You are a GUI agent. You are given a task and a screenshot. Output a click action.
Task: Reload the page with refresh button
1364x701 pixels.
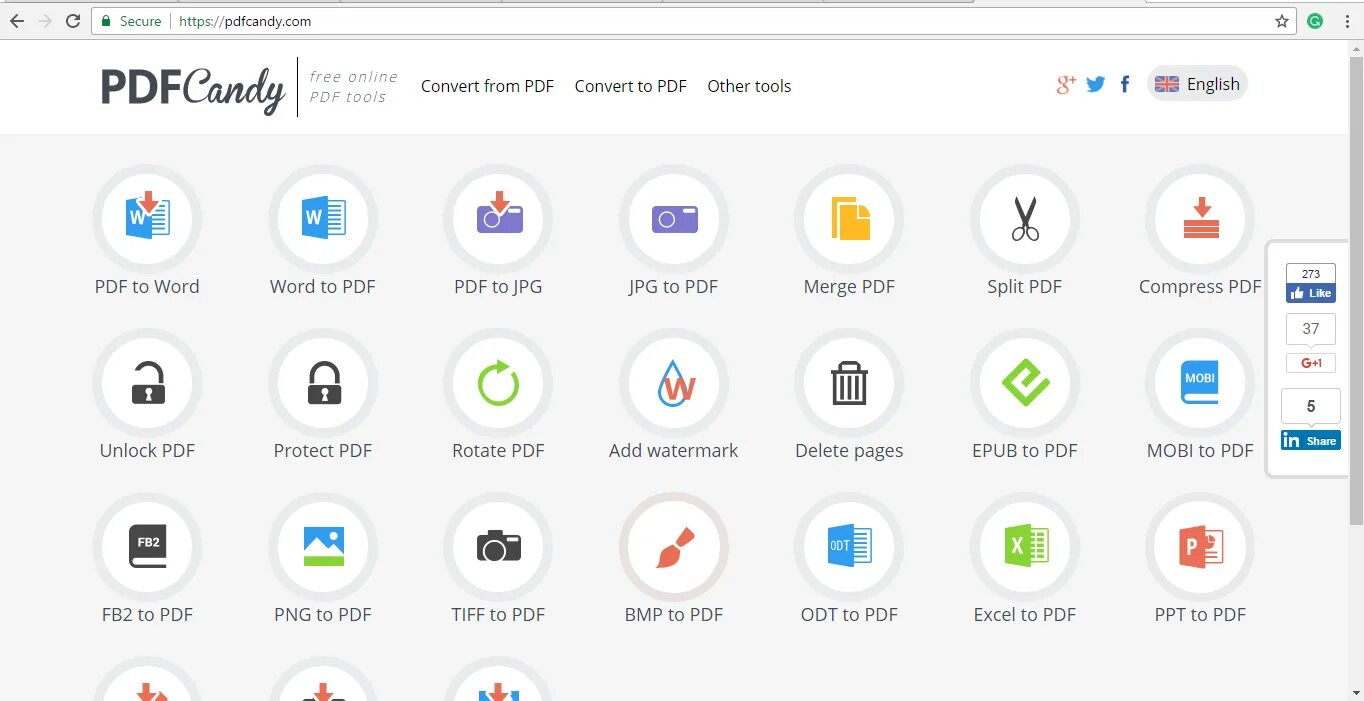pyautogui.click(x=73, y=21)
